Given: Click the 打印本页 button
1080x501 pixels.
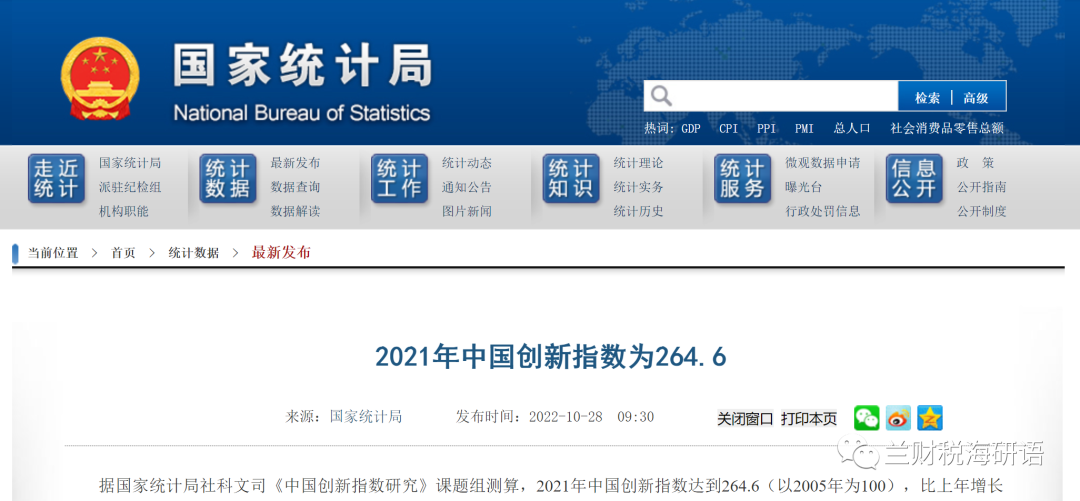Looking at the screenshot, I should 809,418.
